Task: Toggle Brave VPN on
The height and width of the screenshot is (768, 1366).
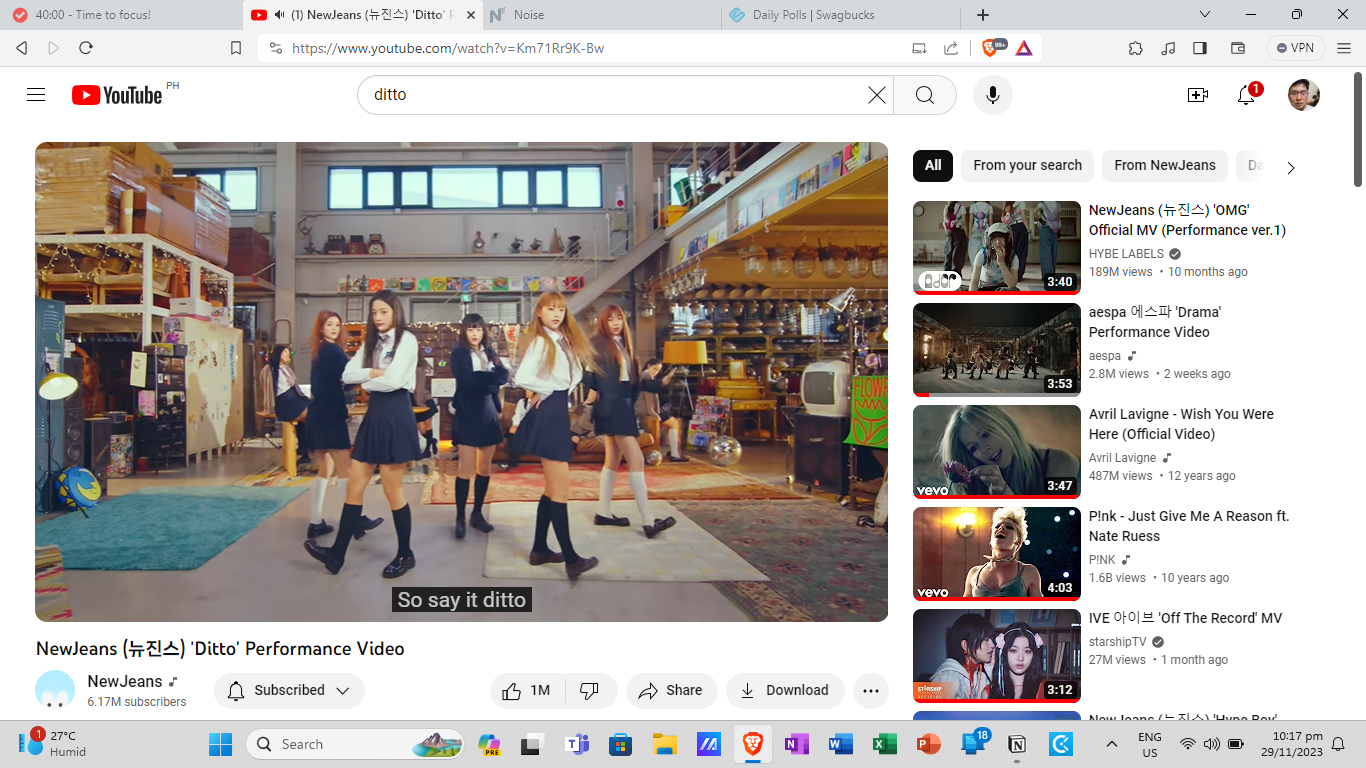Action: (x=1296, y=48)
